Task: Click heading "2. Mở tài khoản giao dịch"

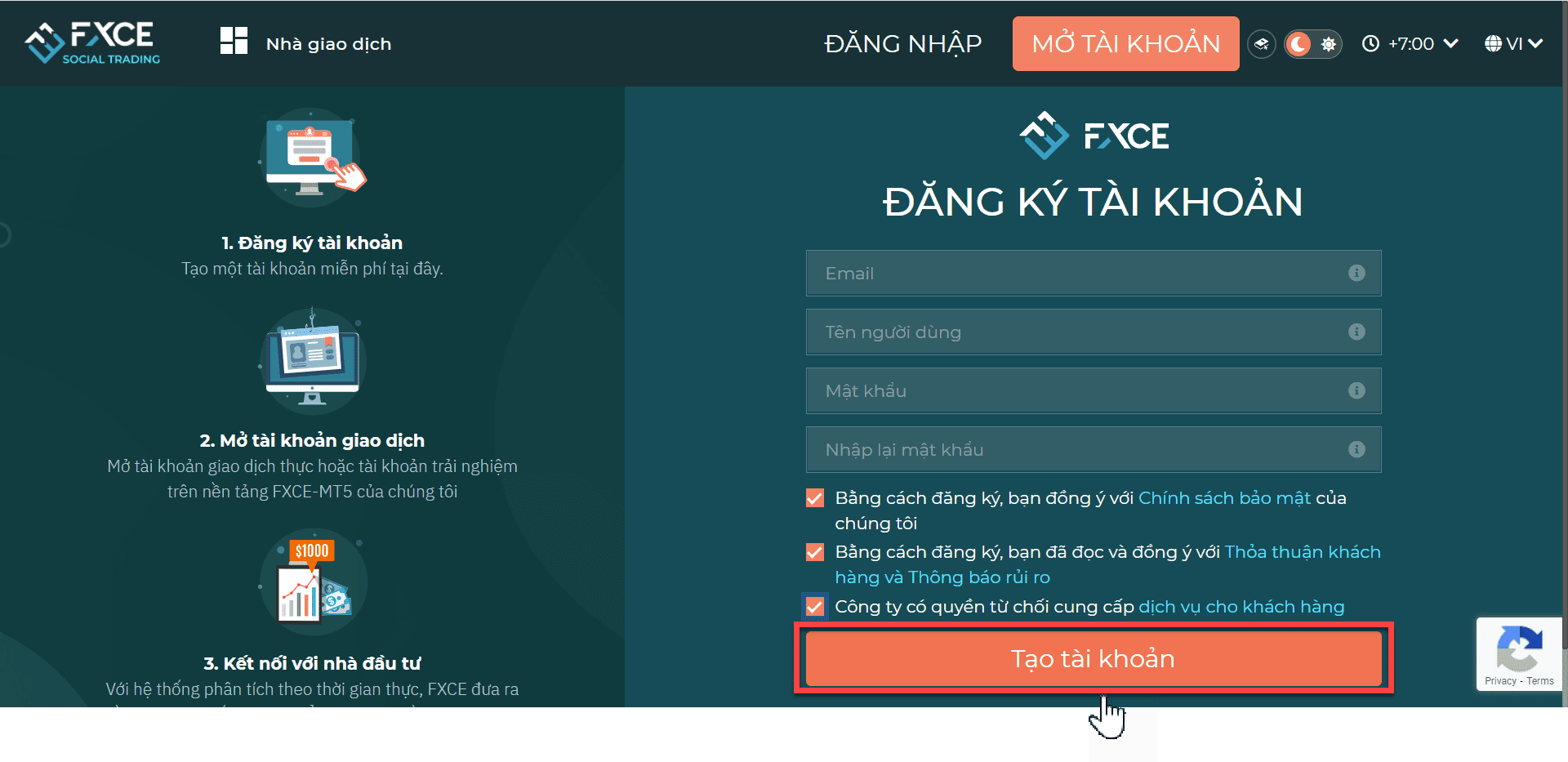Action: 312,440
